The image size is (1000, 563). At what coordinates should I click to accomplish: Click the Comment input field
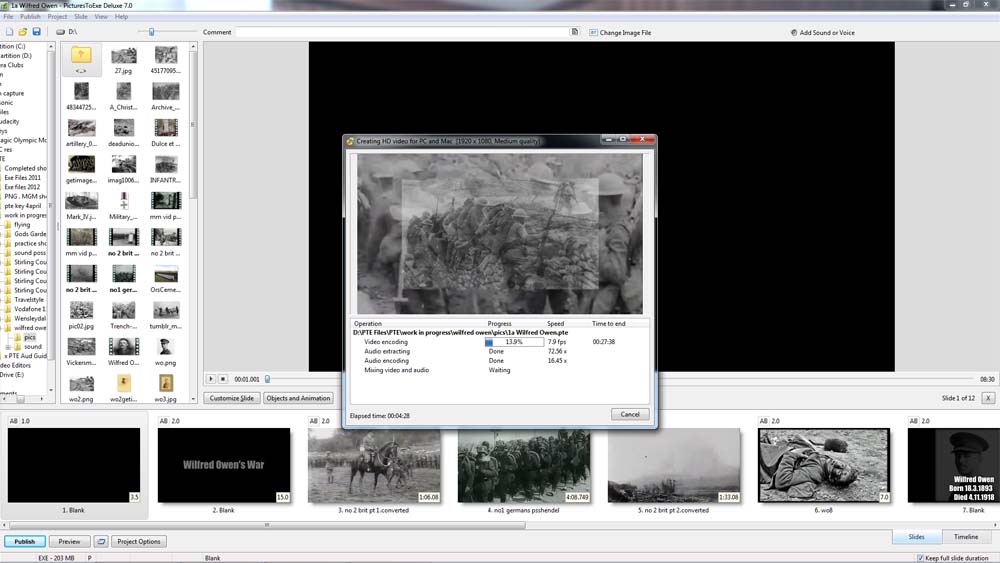402,32
